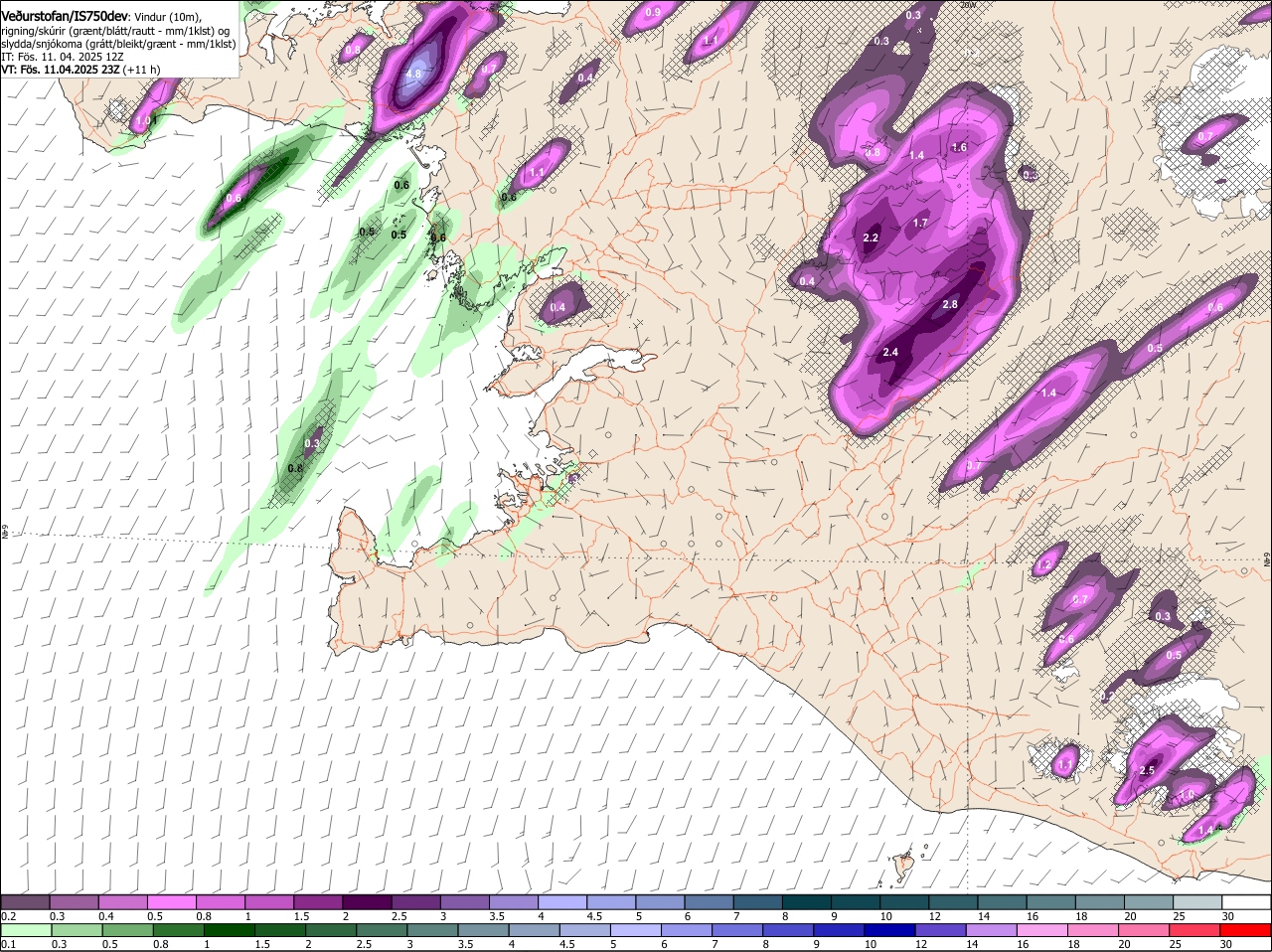Click the '0.1' label under the lower legend
Screen dimensions: 1272x952
coord(8,944)
